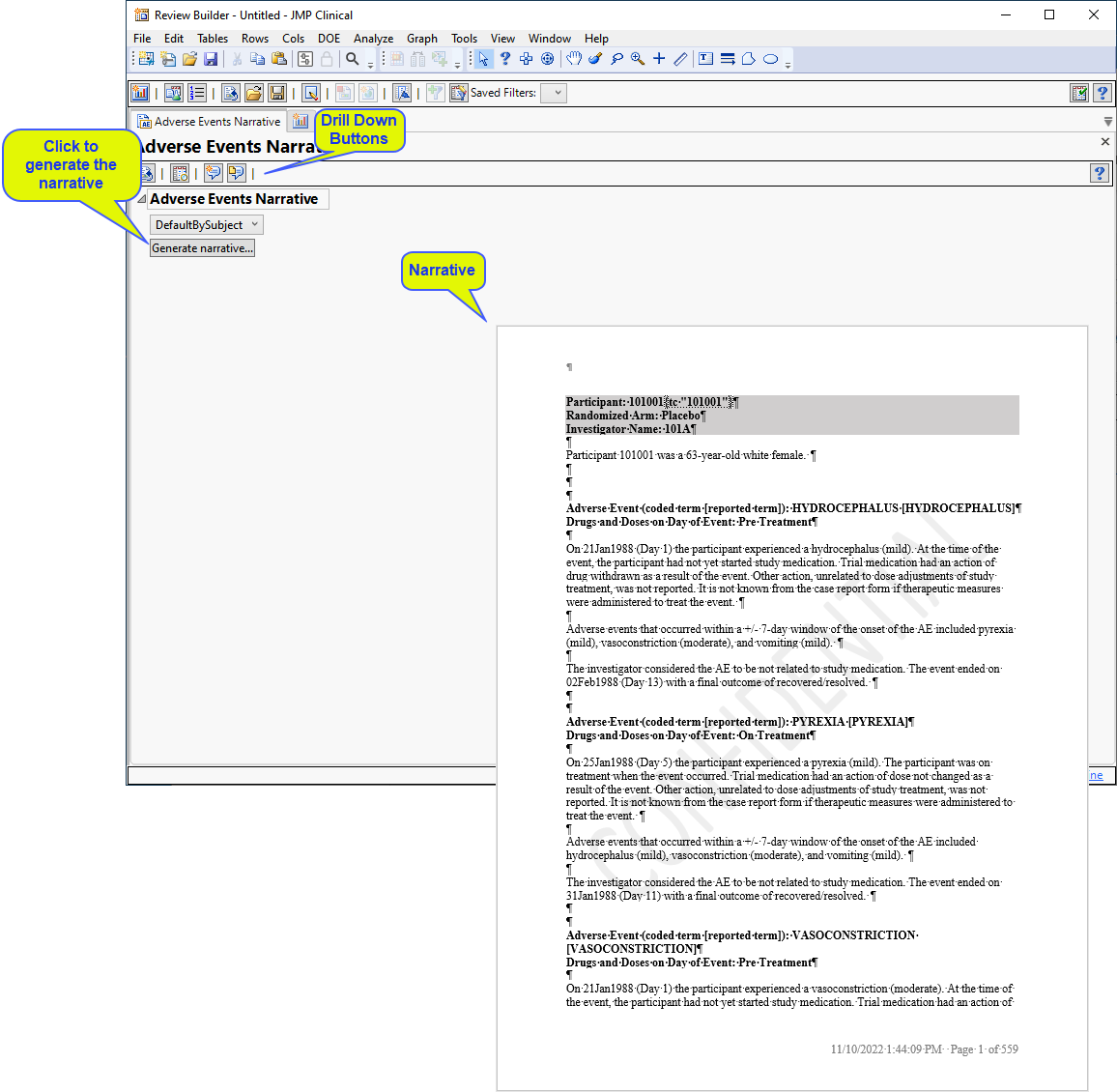This screenshot has width=1117, height=1092.
Task: Collapse the Adverse Events Narrative outline triangle
Action: (141, 199)
